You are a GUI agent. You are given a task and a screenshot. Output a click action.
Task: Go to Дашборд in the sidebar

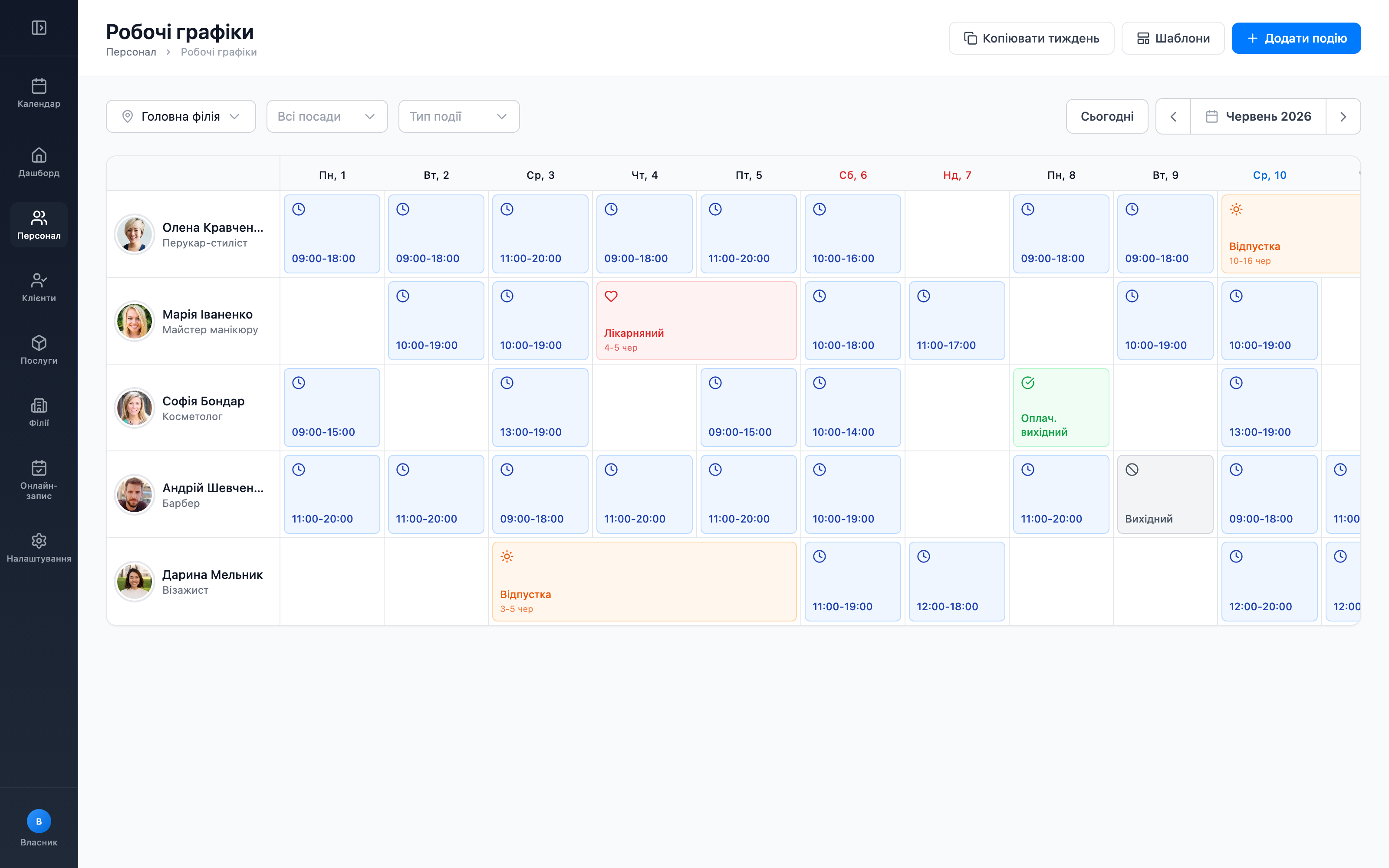click(39, 162)
